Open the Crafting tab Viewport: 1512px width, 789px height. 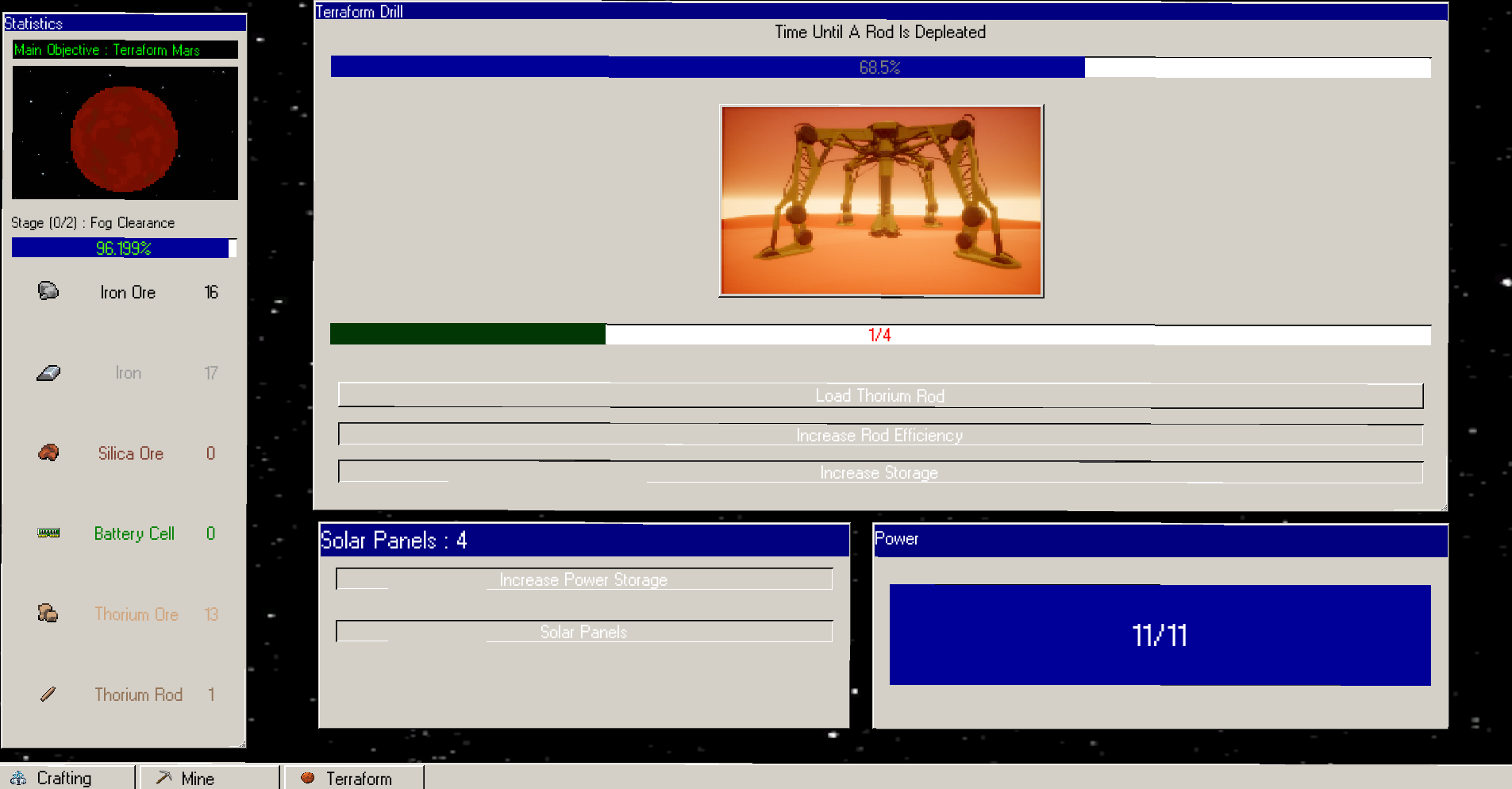point(67,778)
